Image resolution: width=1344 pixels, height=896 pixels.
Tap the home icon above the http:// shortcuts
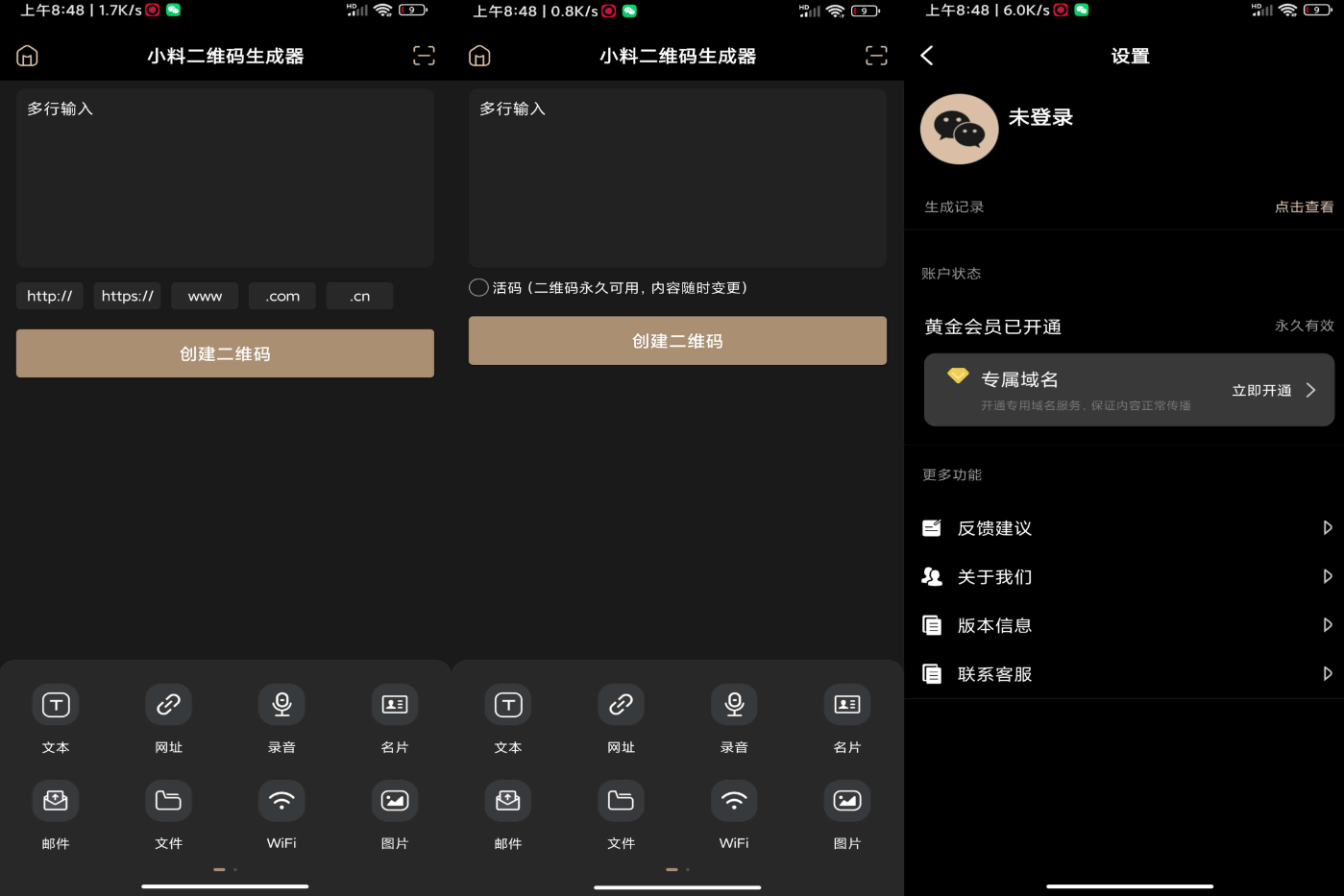click(x=27, y=56)
